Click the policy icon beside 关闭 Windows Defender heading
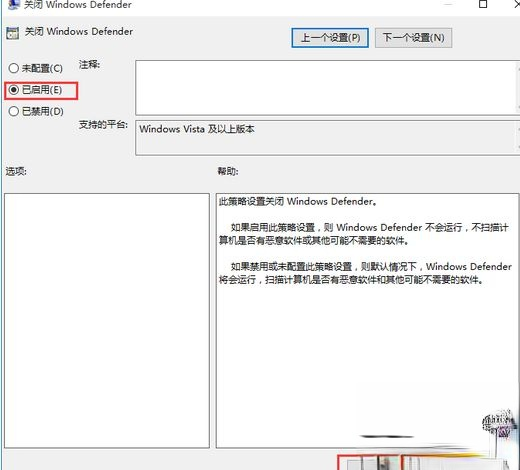Viewport: 520px width, 470px height. tap(13, 33)
